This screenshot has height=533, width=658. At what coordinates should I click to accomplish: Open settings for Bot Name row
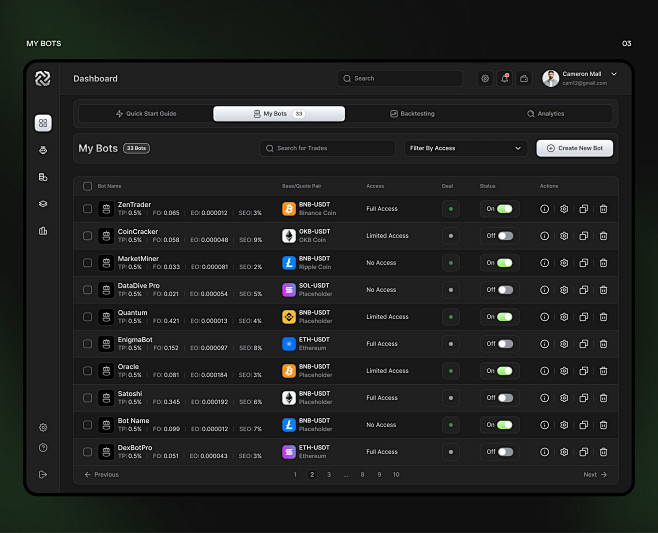(x=564, y=425)
